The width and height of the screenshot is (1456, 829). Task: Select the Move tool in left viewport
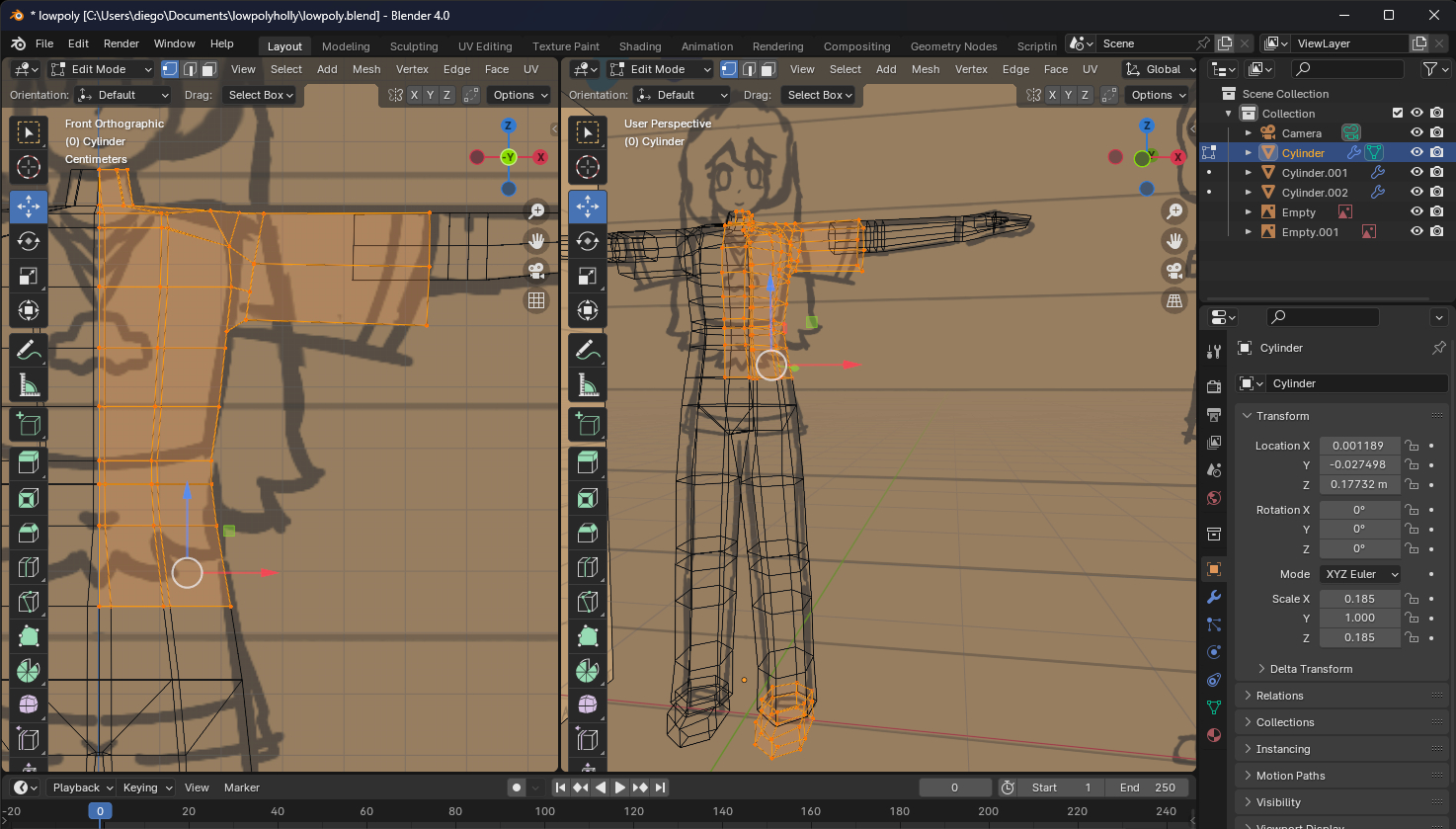[29, 207]
